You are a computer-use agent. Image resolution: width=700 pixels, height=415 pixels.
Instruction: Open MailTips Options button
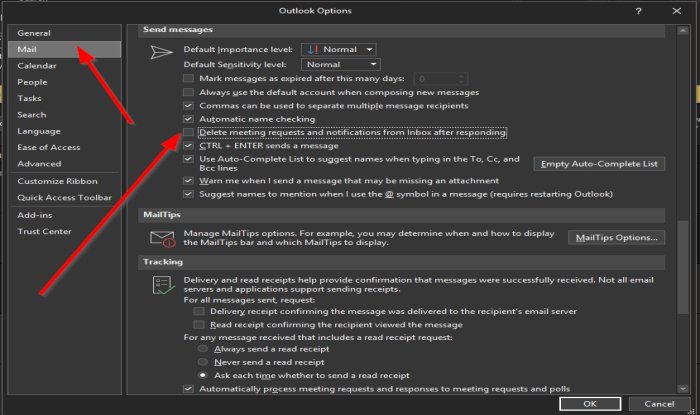617,238
